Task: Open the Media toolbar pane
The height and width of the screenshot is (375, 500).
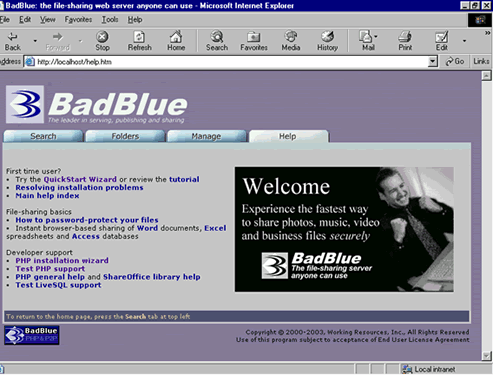Action: (x=291, y=41)
